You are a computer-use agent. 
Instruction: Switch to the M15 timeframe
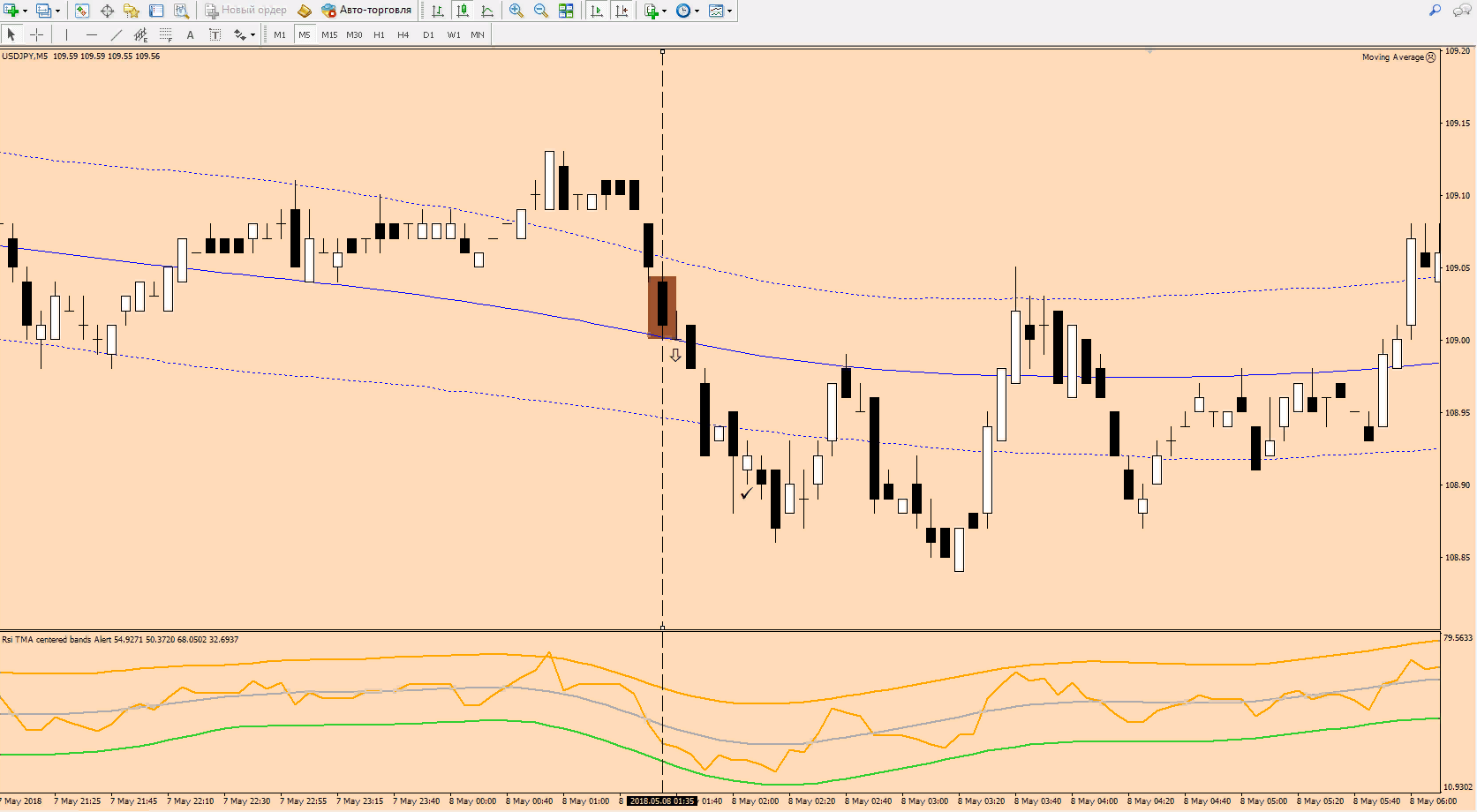[x=329, y=34]
